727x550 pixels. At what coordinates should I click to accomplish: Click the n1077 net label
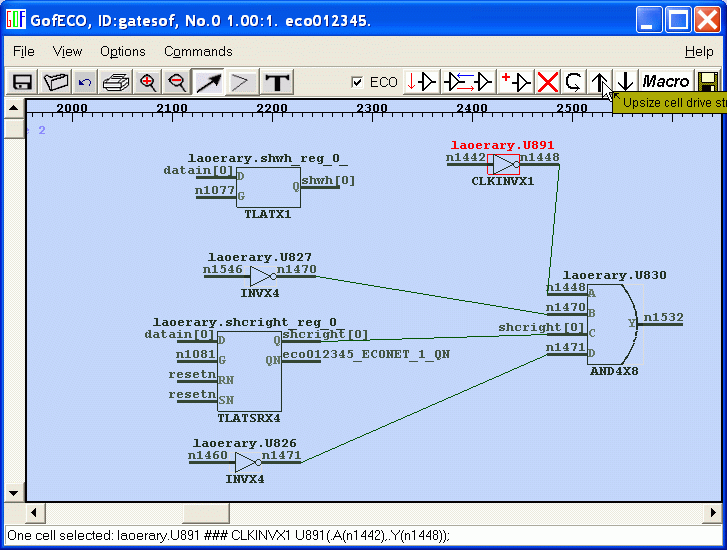215,190
